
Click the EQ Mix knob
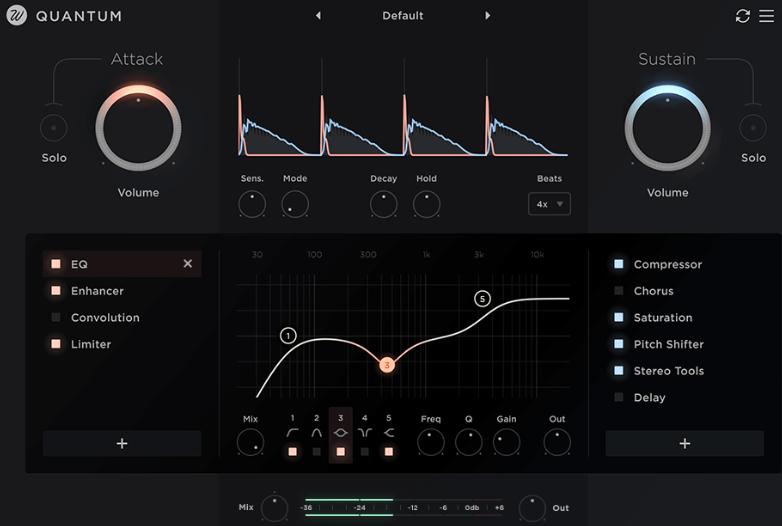[x=250, y=442]
